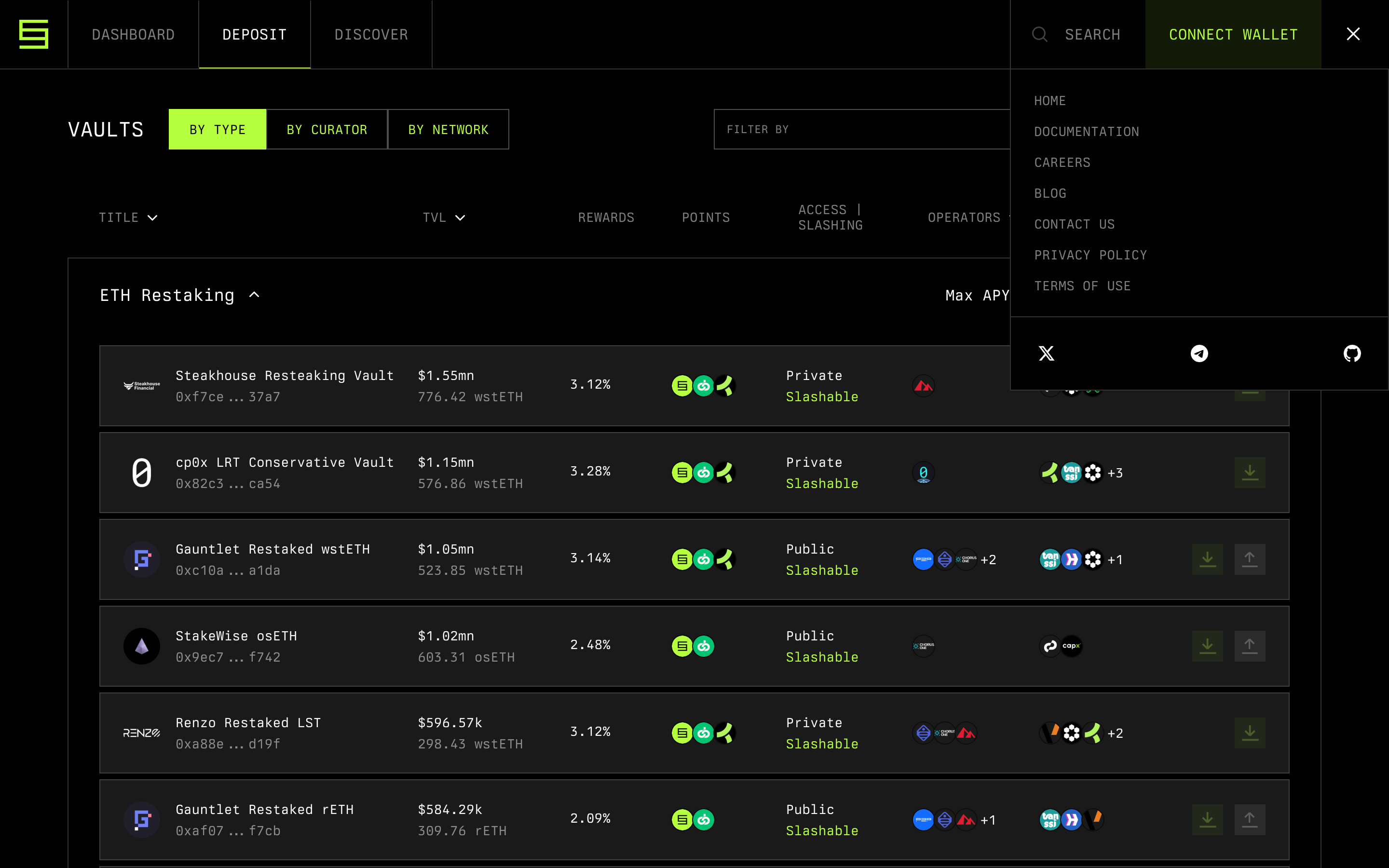
Task: Open Blog from side menu
Action: (x=1050, y=193)
